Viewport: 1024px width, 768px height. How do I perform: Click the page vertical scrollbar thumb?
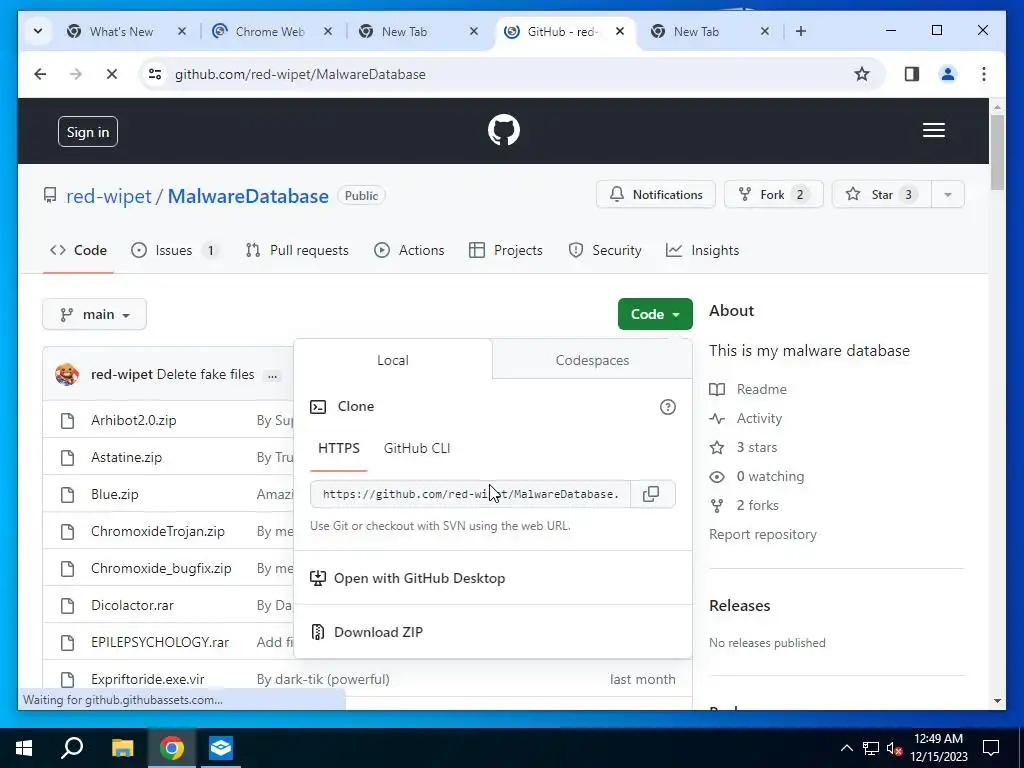coord(997,153)
